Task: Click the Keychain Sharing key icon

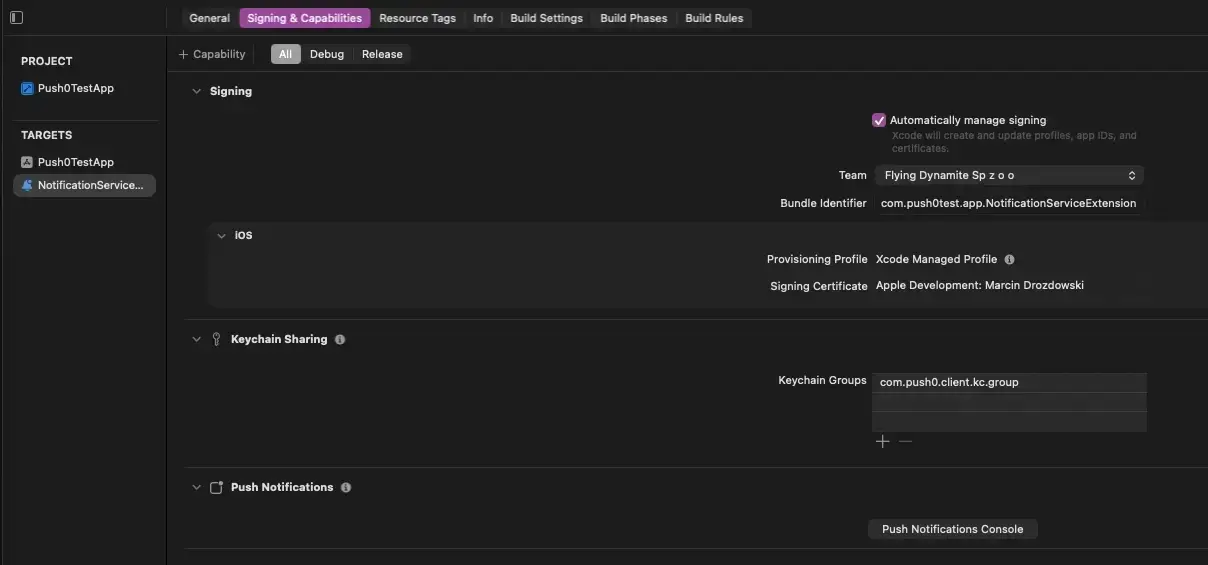Action: (216, 339)
